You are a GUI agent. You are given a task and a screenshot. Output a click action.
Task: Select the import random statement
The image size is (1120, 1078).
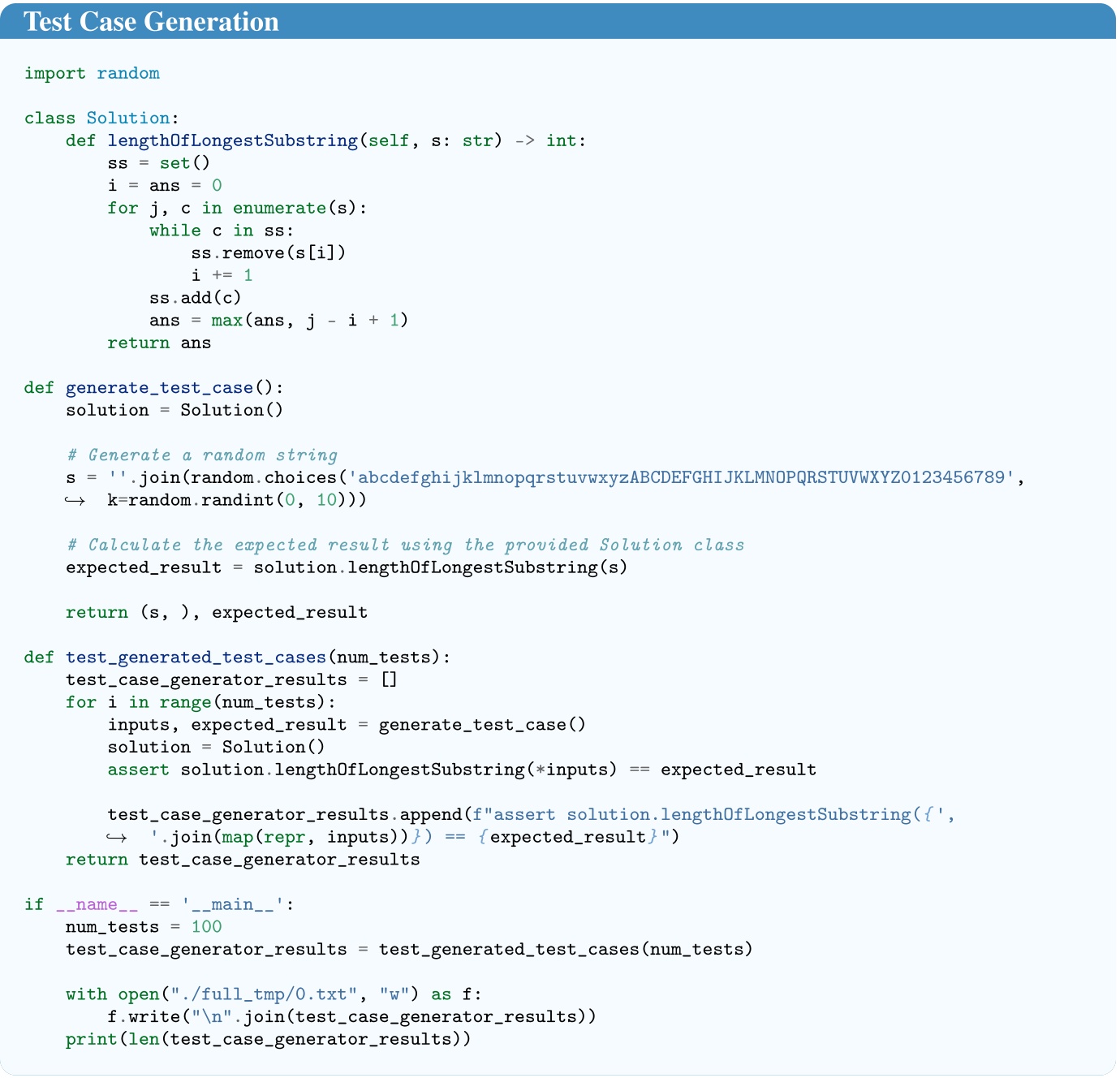(92, 73)
